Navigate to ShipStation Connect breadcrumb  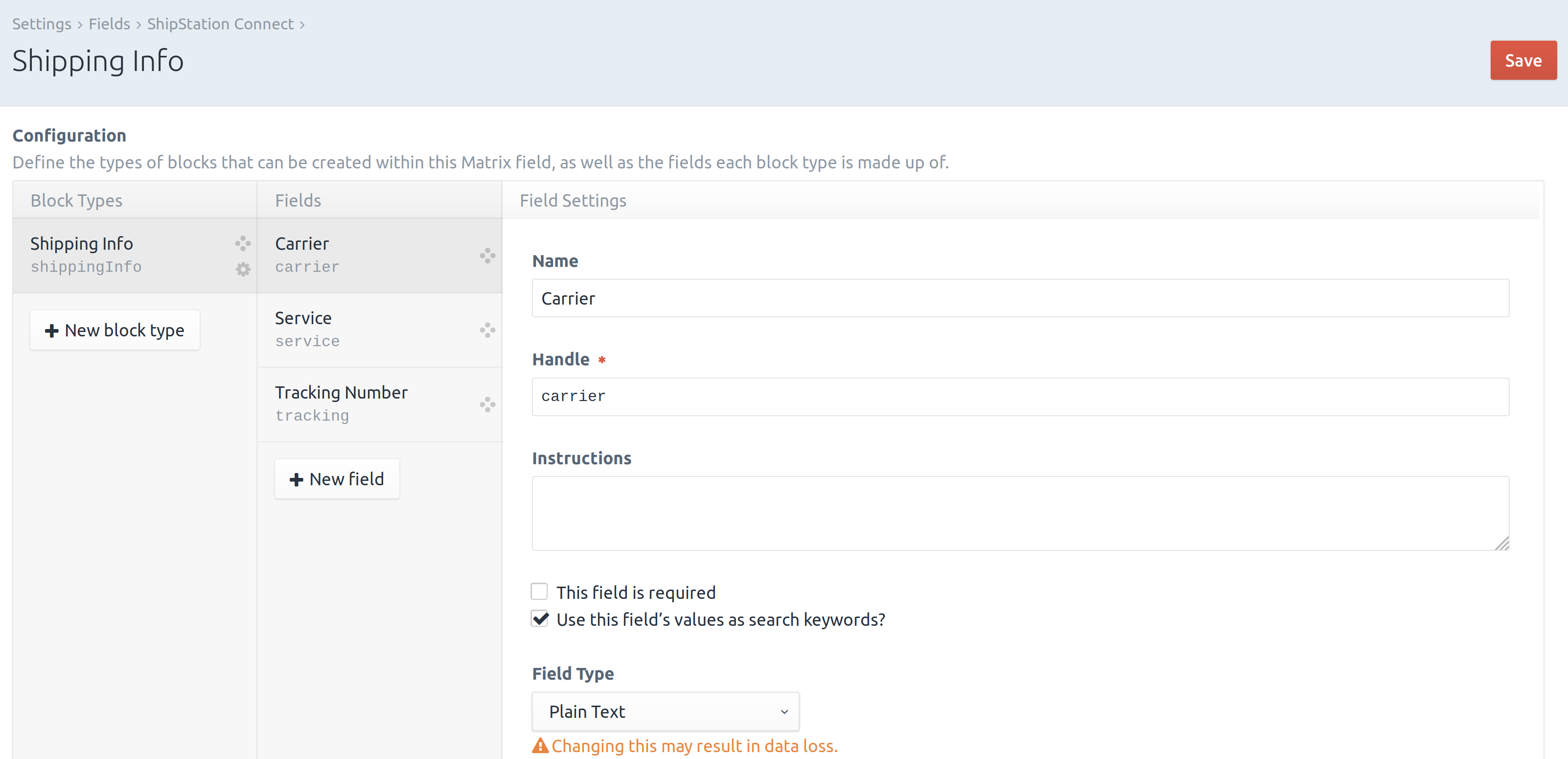pos(220,24)
